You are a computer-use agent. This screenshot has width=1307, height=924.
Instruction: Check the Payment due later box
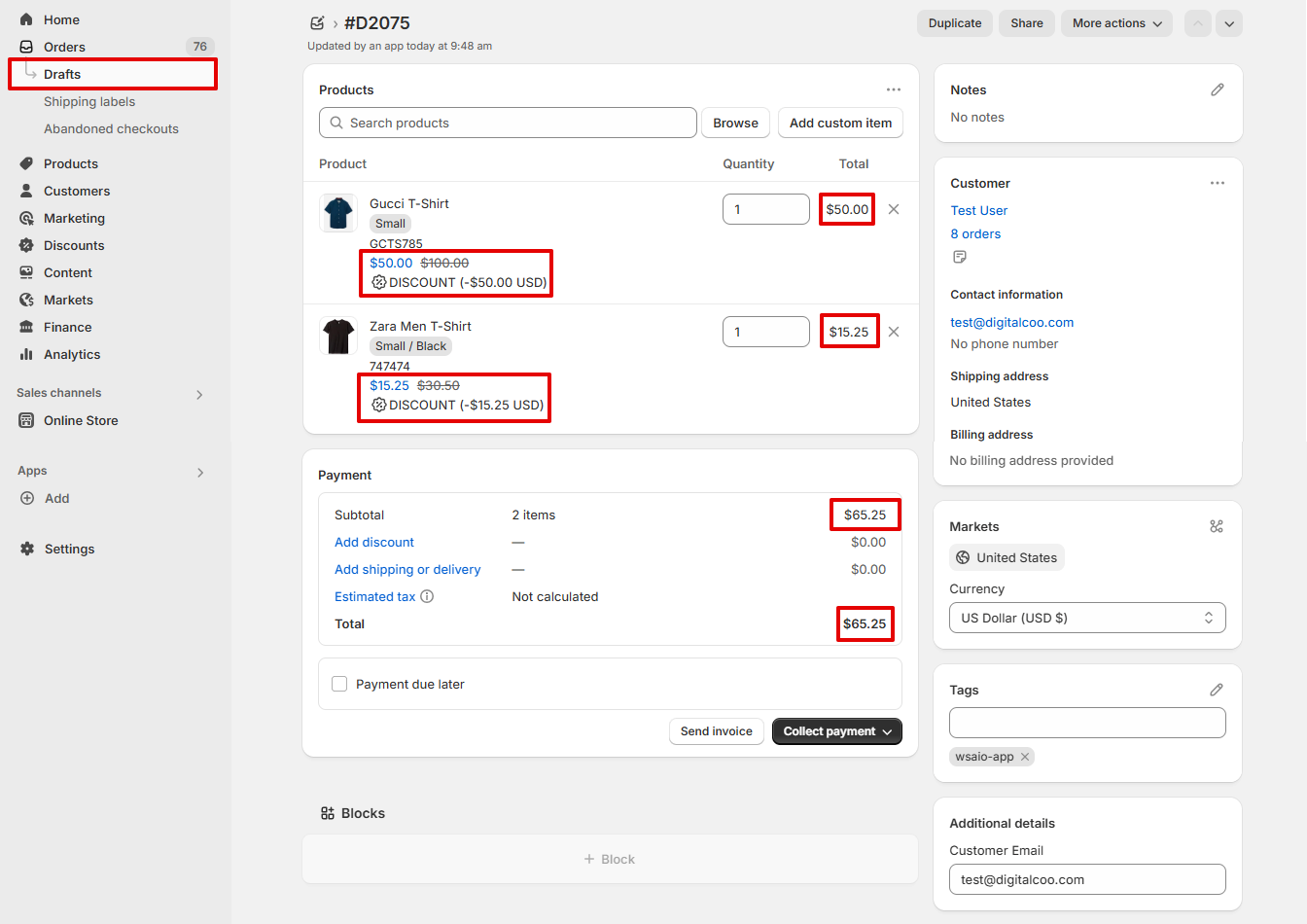point(339,684)
